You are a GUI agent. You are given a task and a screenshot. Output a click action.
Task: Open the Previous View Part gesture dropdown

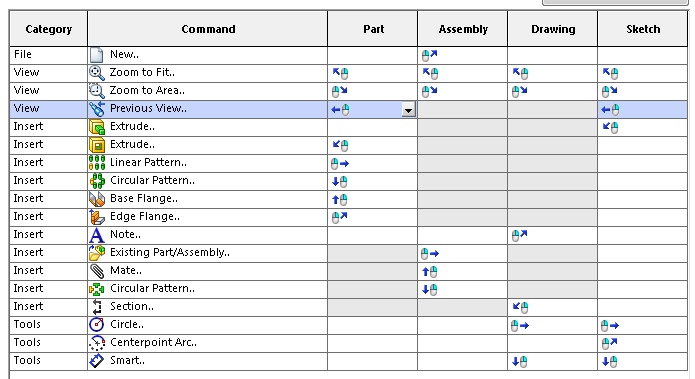point(409,109)
